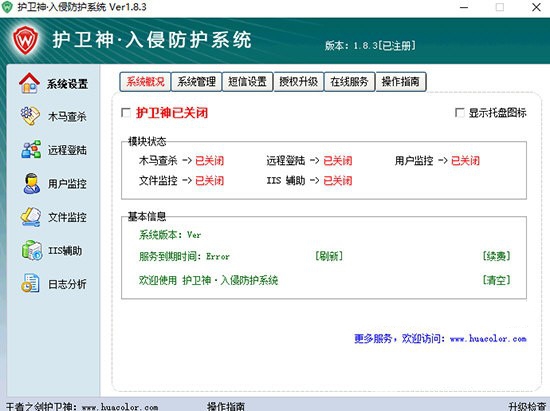Go to the 授权升级 tab
The width and height of the screenshot is (550, 411).
pos(299,82)
